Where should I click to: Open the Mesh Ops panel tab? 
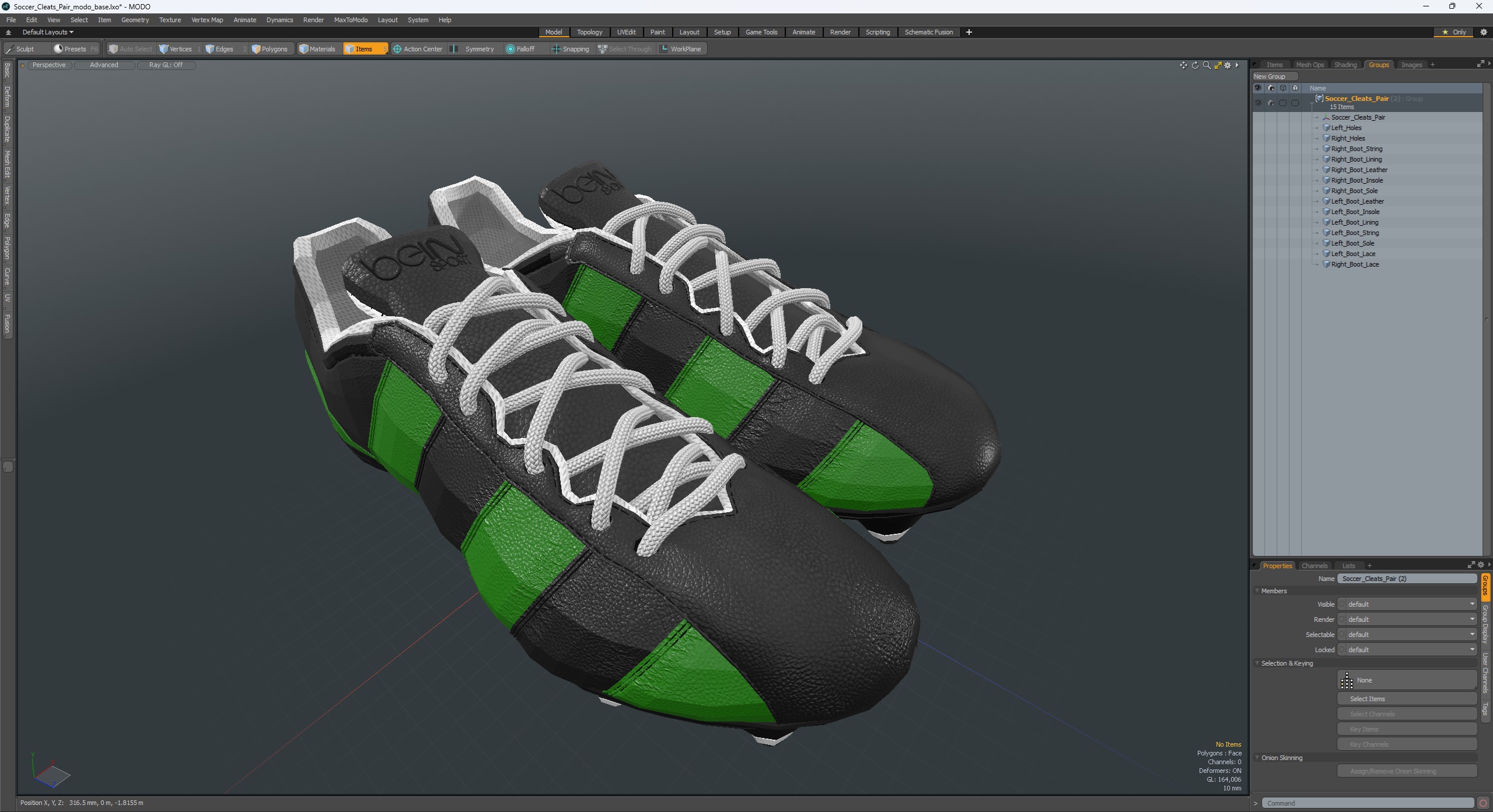click(1310, 65)
